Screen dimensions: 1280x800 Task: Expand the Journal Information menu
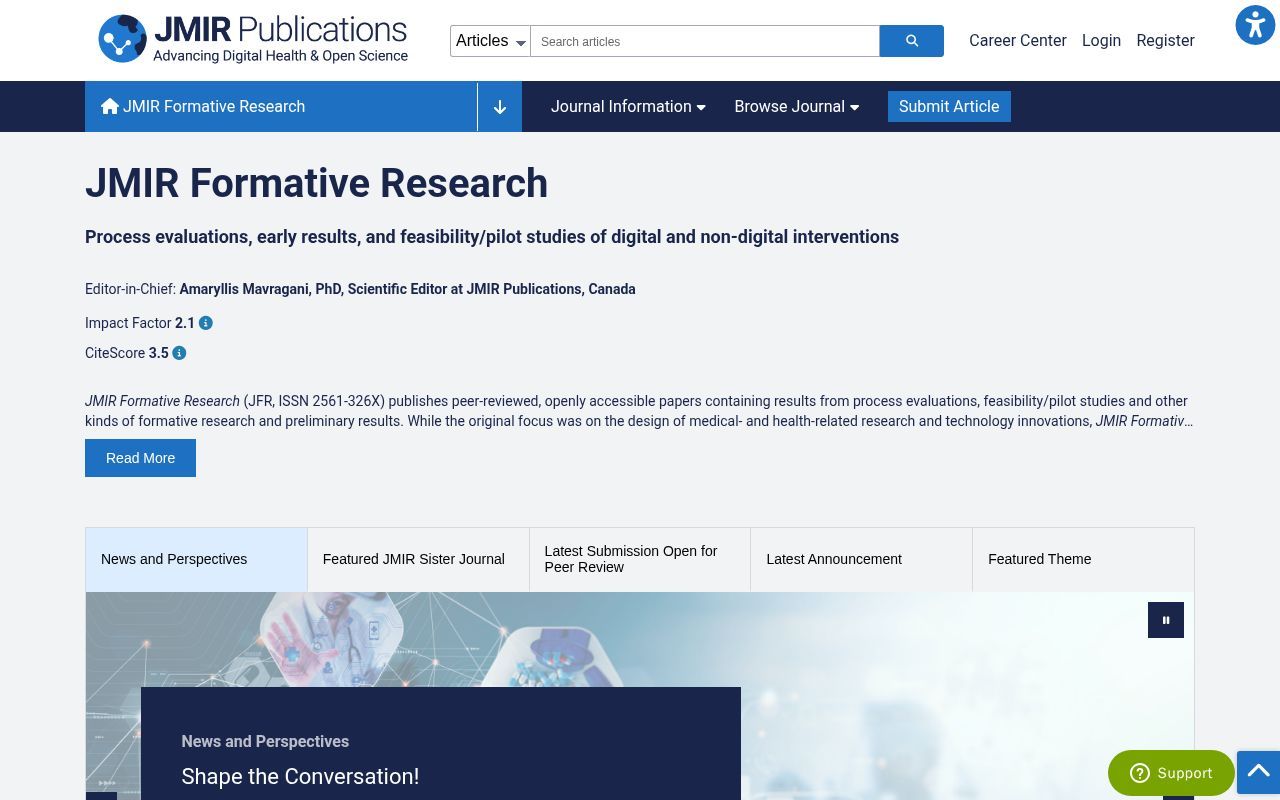click(628, 107)
